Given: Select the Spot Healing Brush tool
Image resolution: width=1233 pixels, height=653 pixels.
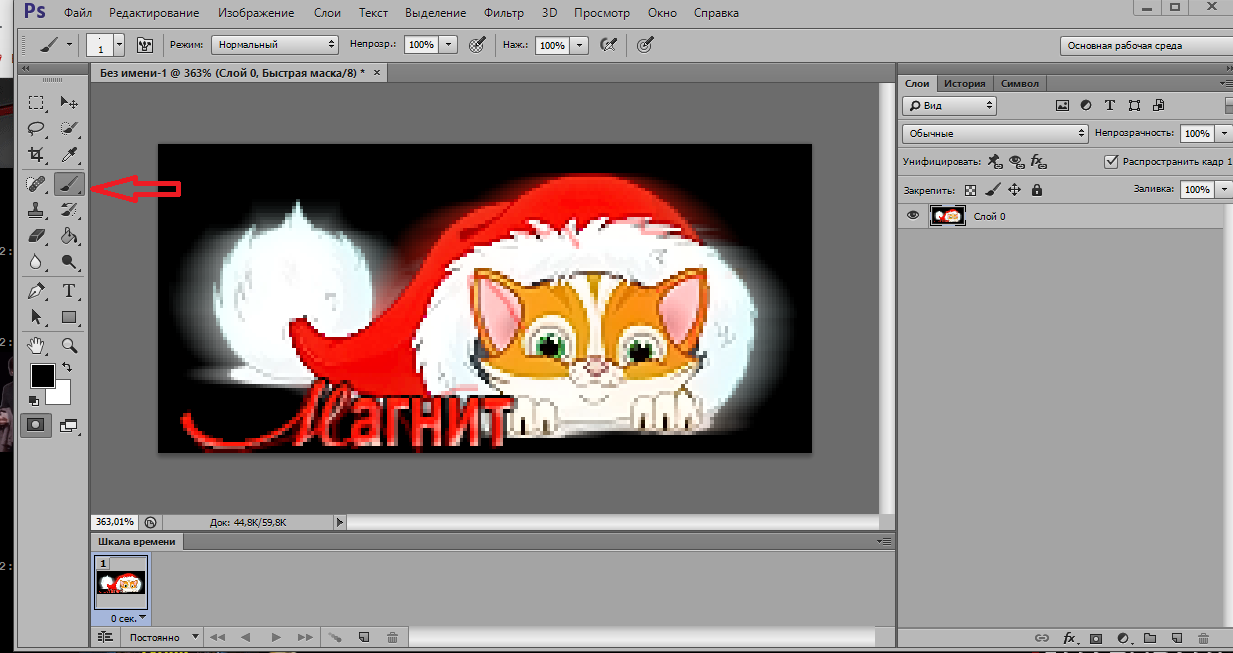Looking at the screenshot, I should pos(36,184).
